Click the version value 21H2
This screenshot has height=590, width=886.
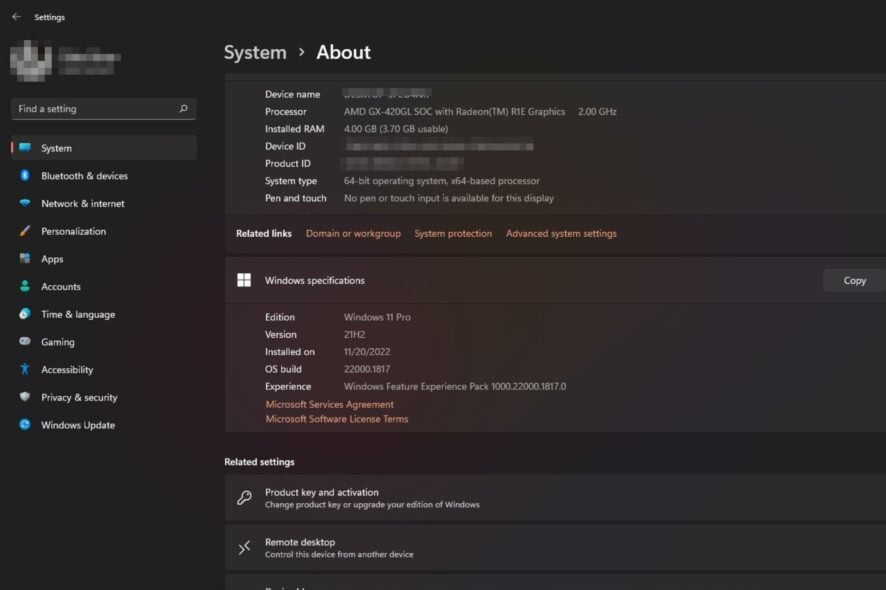pyautogui.click(x=354, y=335)
